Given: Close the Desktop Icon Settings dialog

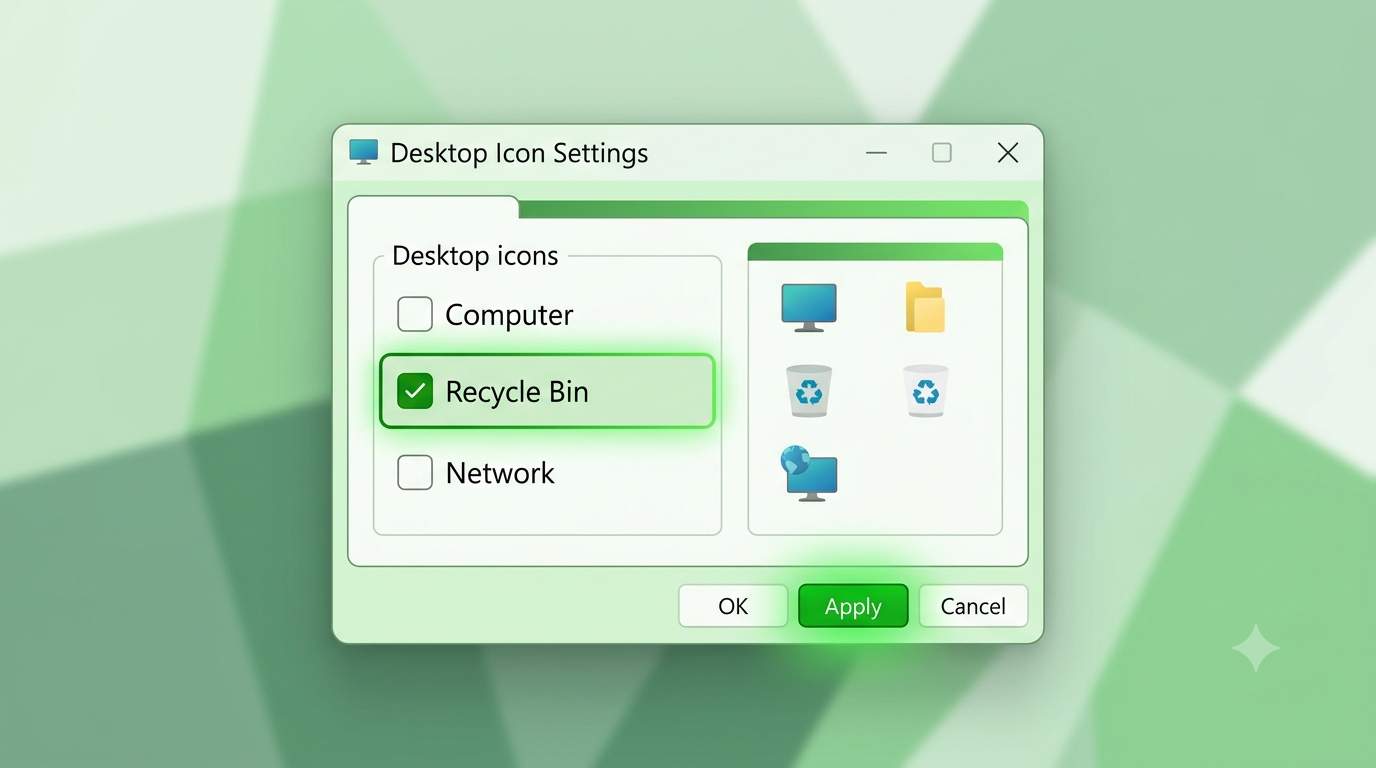Looking at the screenshot, I should pyautogui.click(x=1008, y=153).
